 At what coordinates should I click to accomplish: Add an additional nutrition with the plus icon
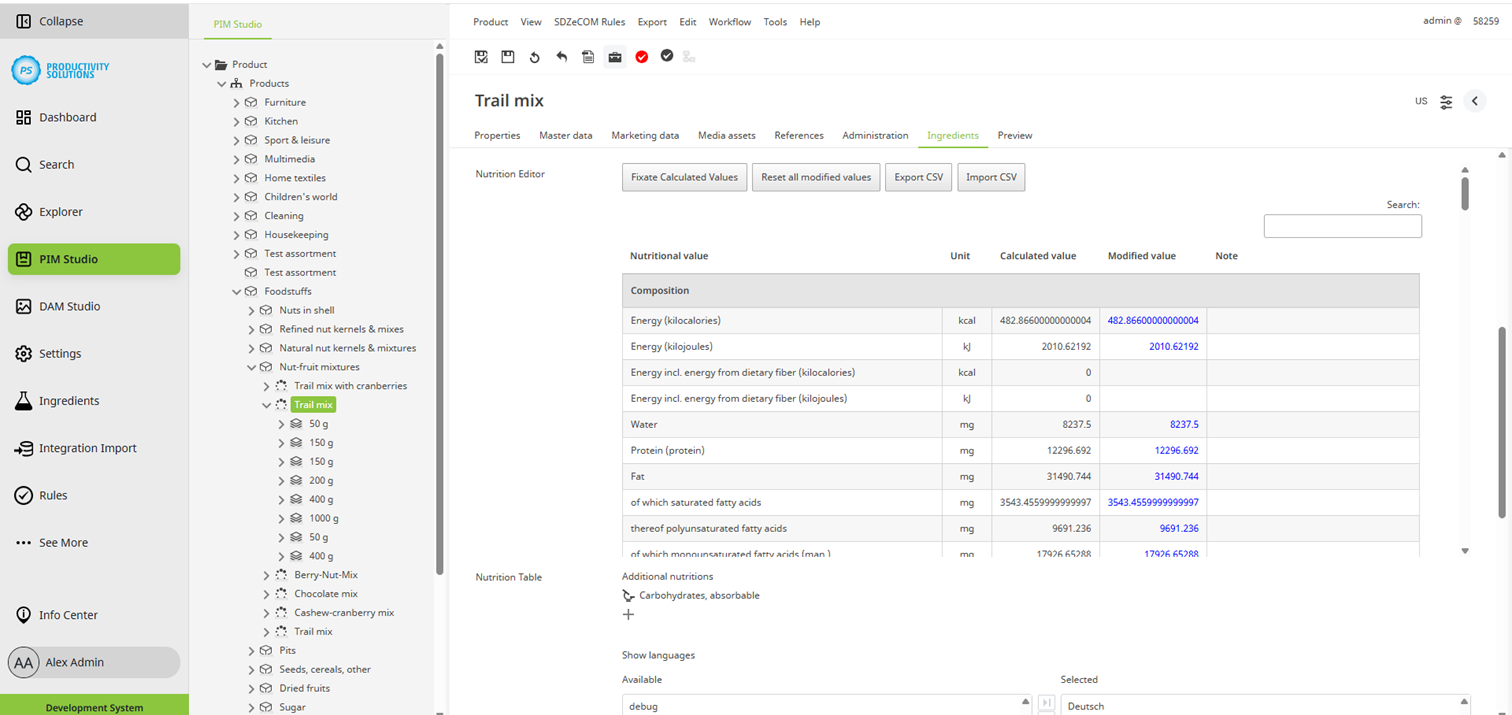628,614
